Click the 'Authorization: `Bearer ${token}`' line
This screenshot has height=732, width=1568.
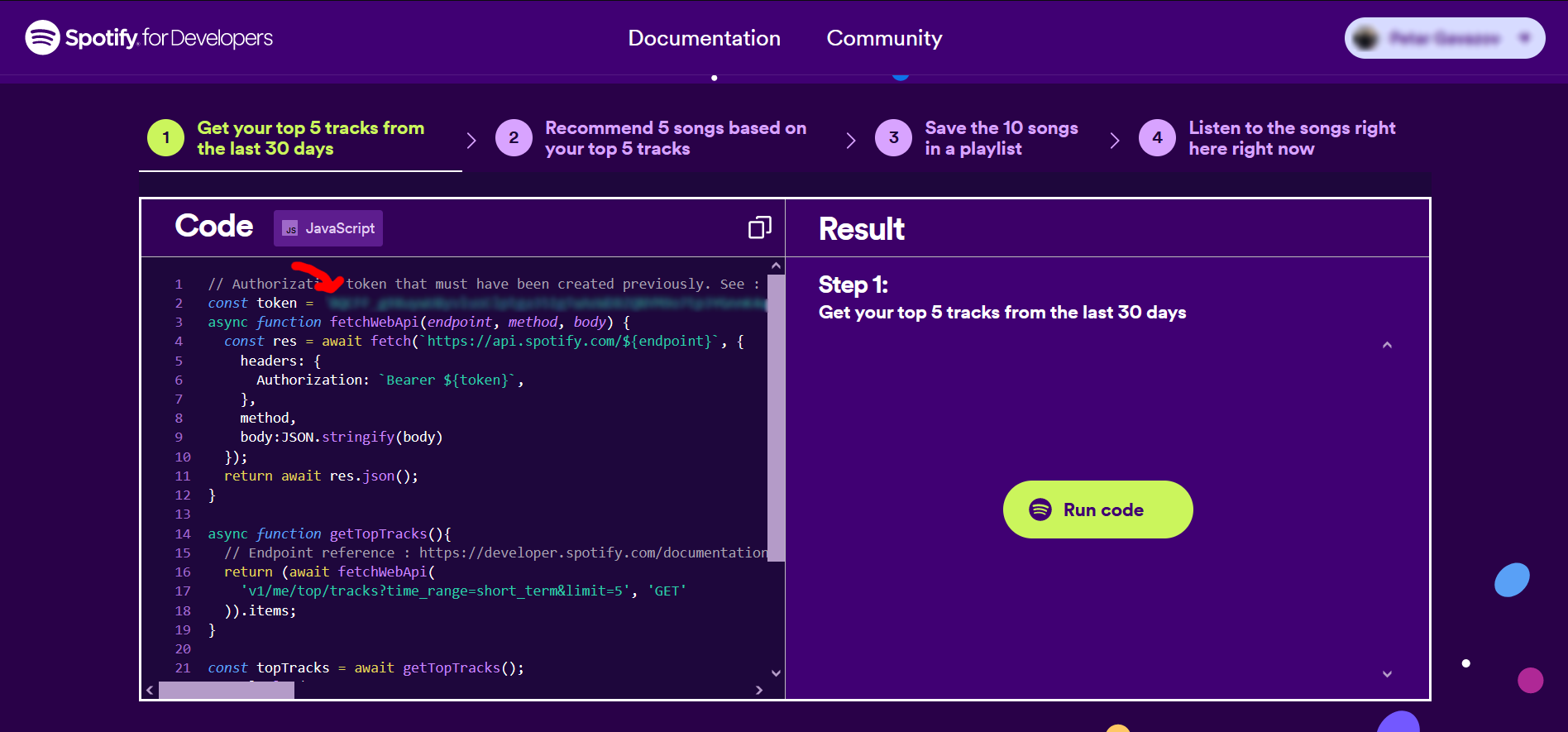390,380
